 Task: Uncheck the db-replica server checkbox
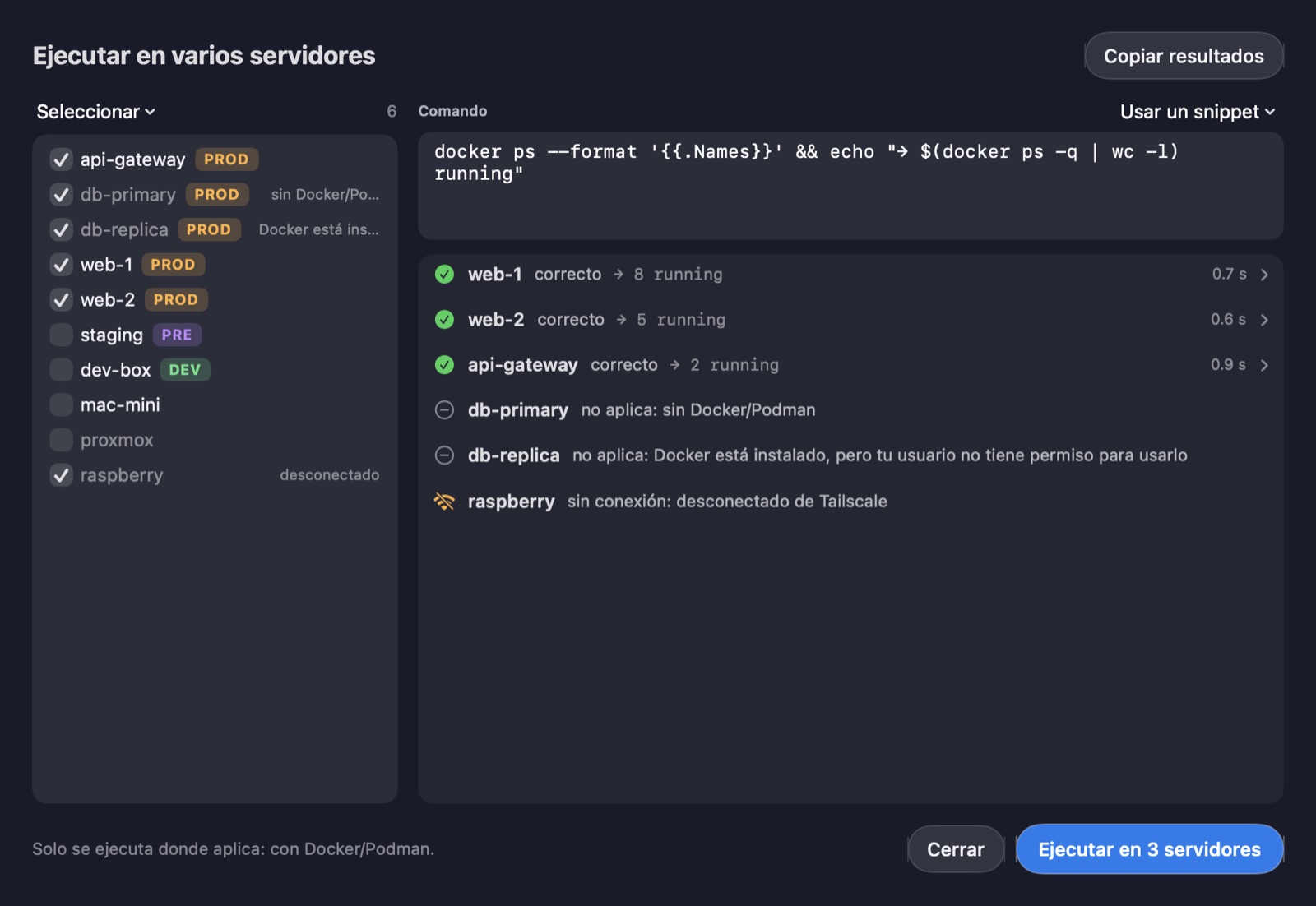pos(61,229)
